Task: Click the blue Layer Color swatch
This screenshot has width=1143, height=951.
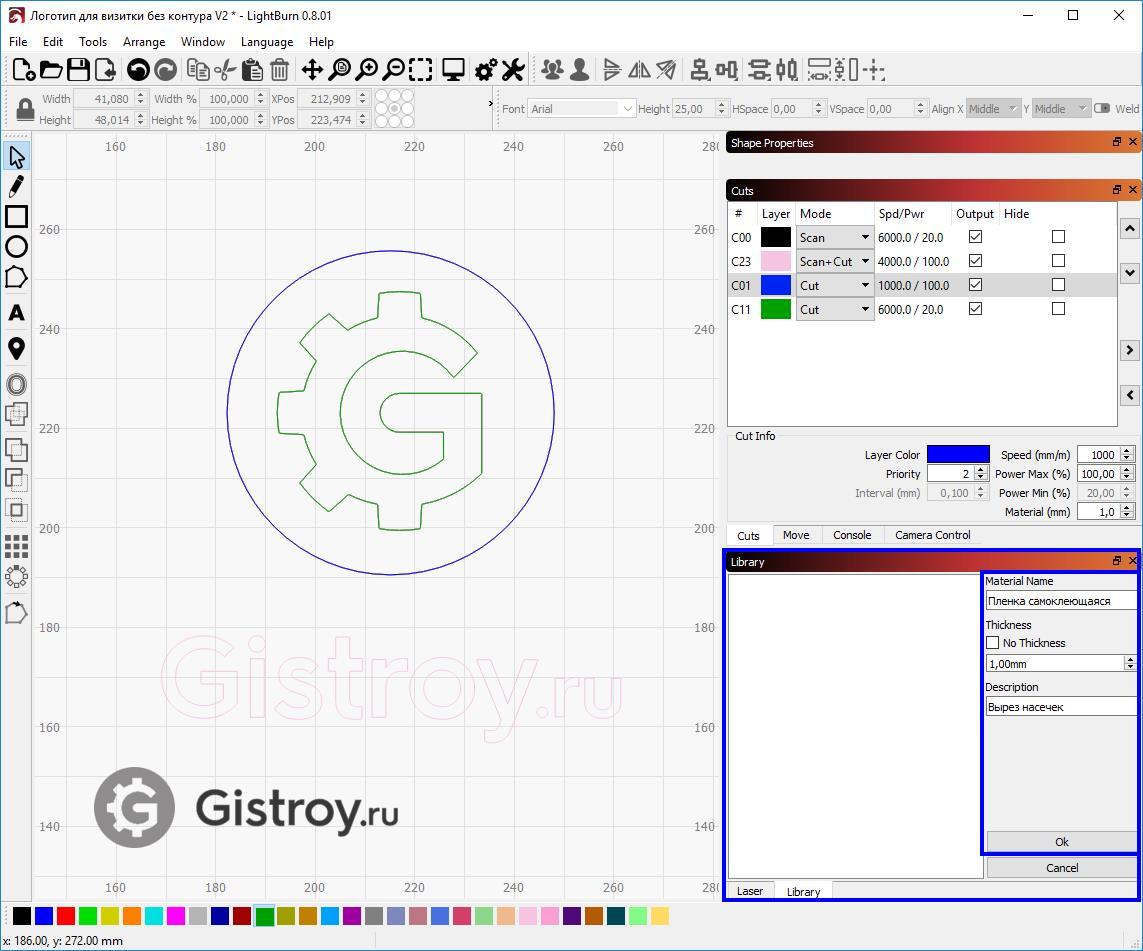Action: tap(958, 455)
